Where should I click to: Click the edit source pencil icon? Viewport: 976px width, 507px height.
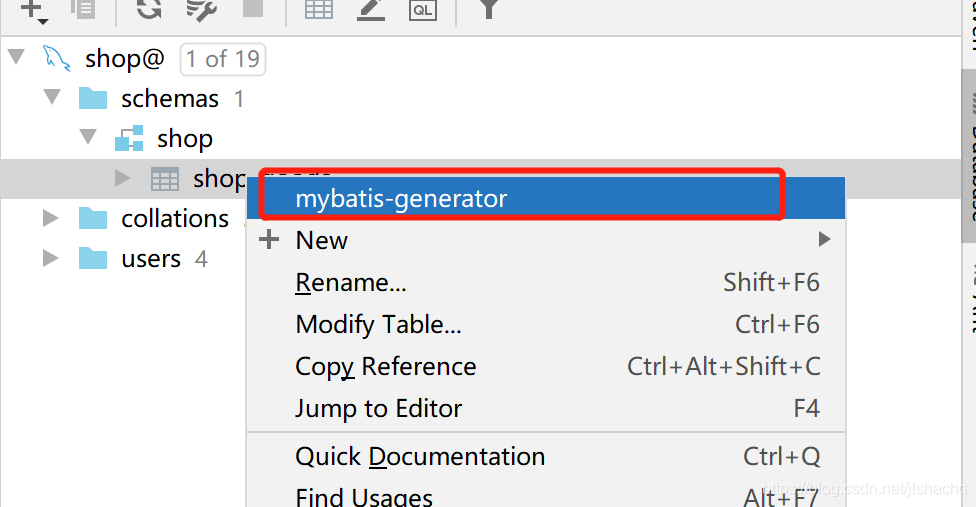[x=371, y=10]
